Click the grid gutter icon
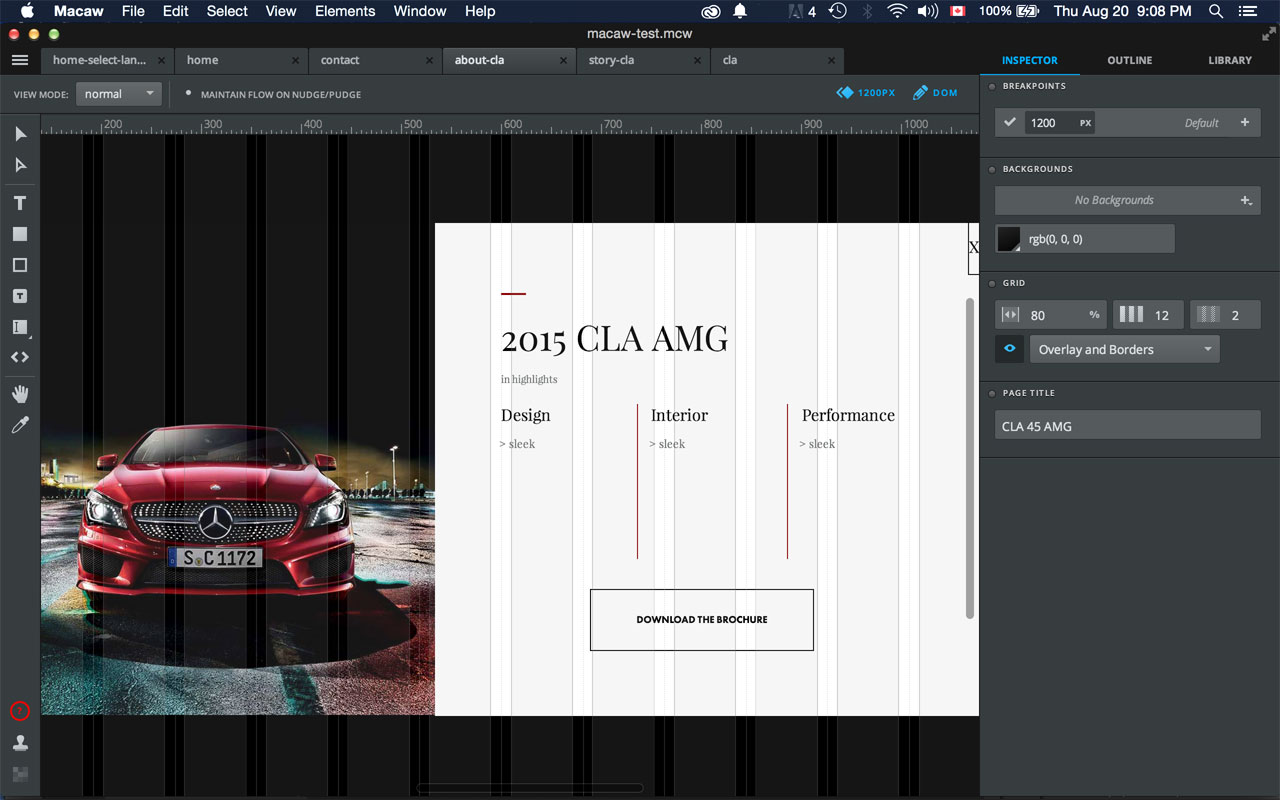The height and width of the screenshot is (800, 1280). point(1208,315)
